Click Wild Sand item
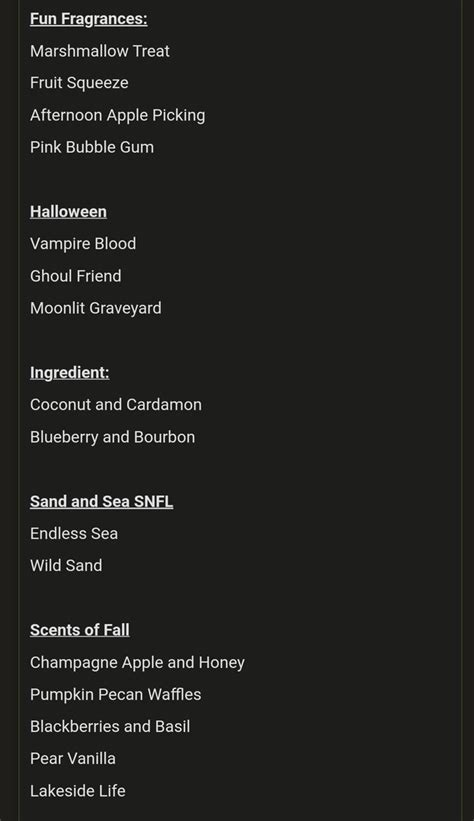The width and height of the screenshot is (474, 821). point(66,565)
